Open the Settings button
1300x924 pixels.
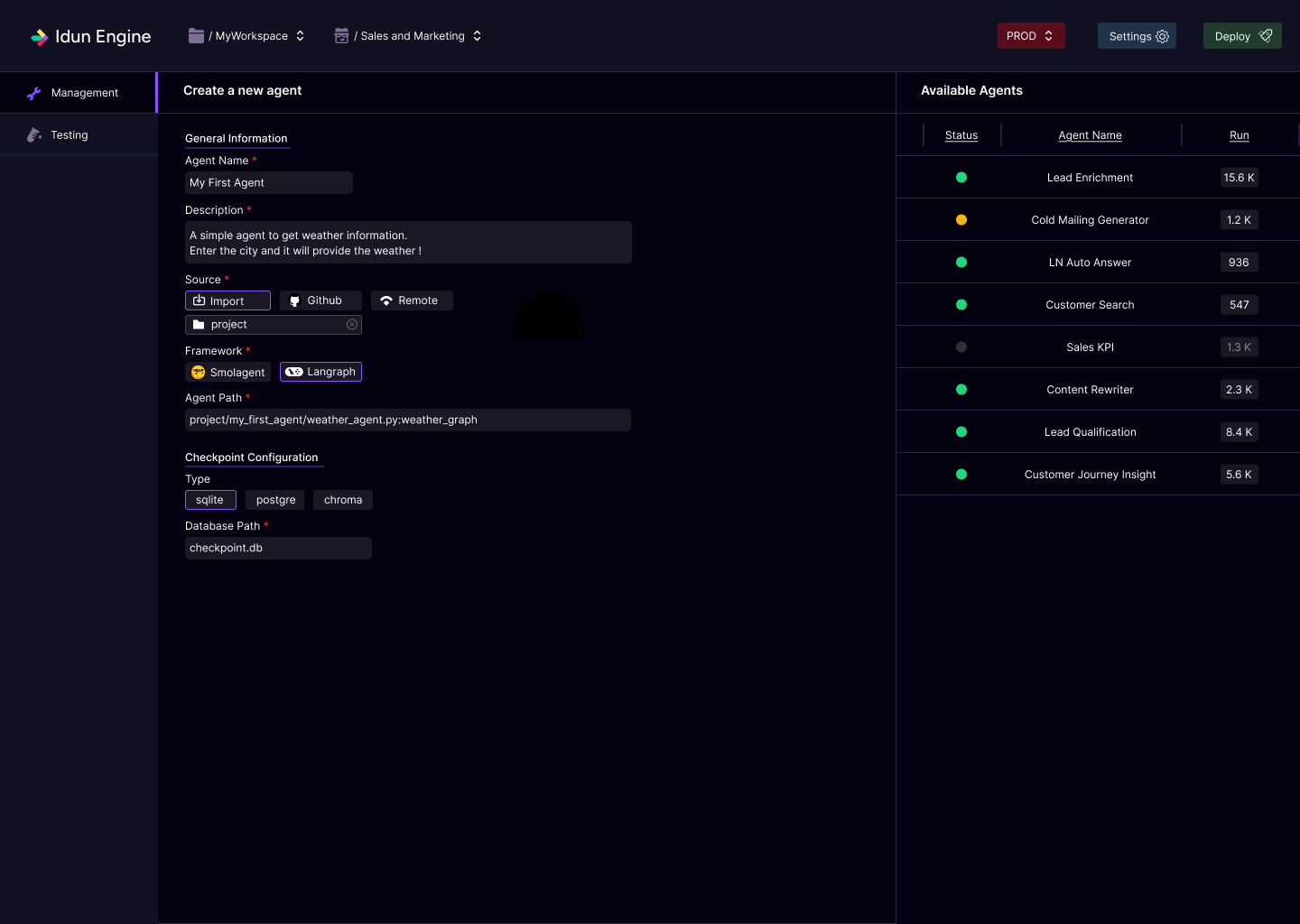tap(1137, 36)
